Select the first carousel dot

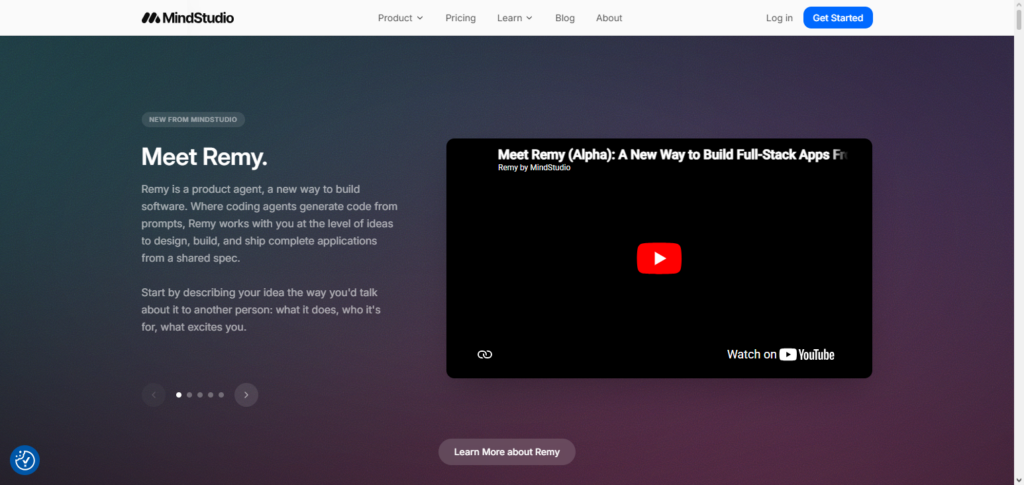(179, 395)
